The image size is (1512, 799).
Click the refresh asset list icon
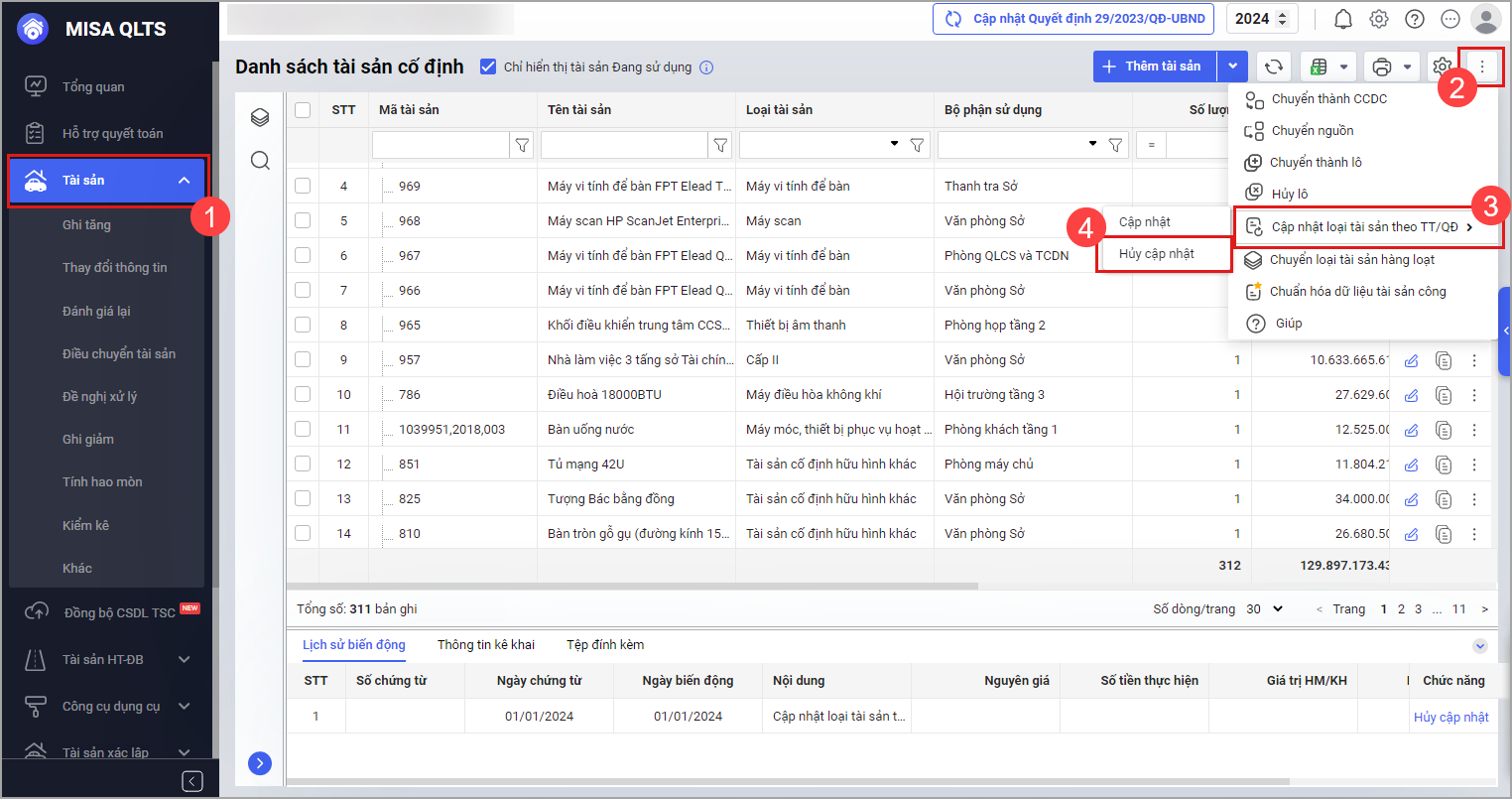(1273, 67)
